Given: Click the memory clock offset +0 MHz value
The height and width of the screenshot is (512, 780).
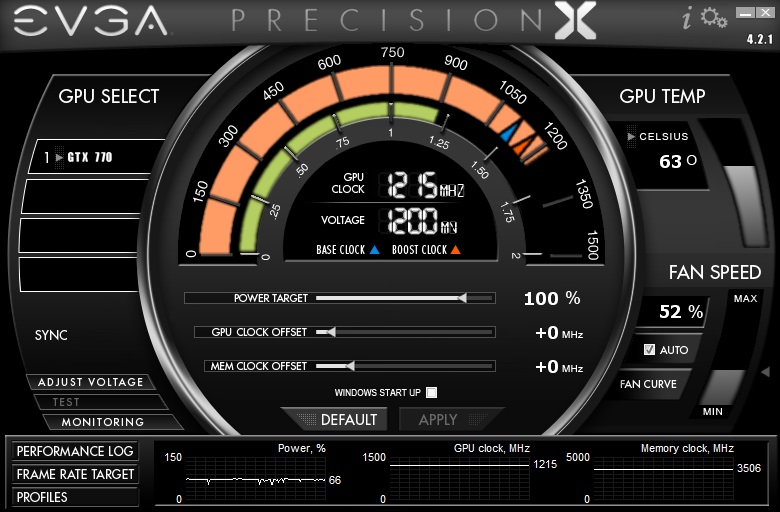Looking at the screenshot, I should tap(559, 367).
